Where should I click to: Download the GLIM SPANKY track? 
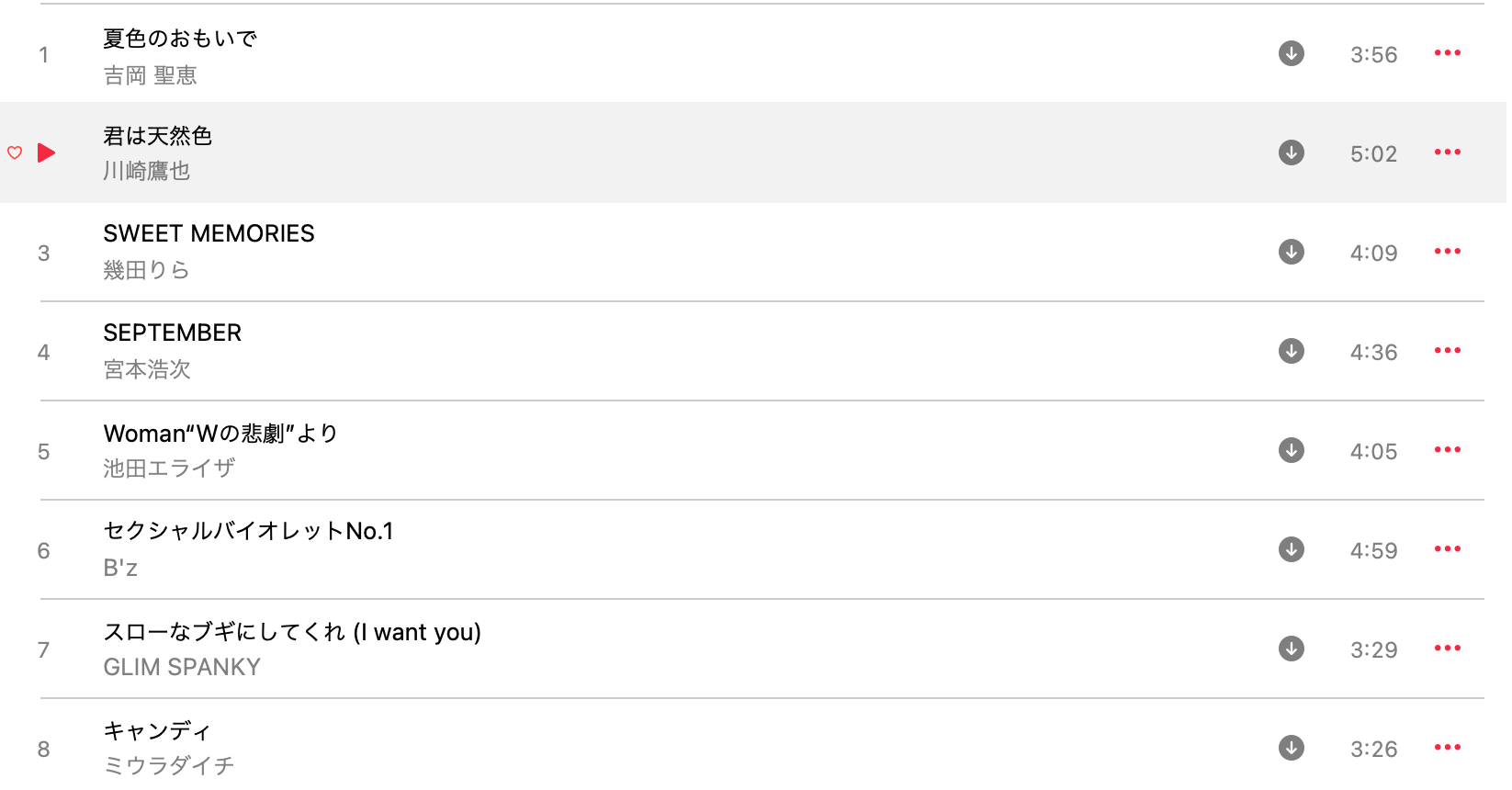pos(1291,649)
